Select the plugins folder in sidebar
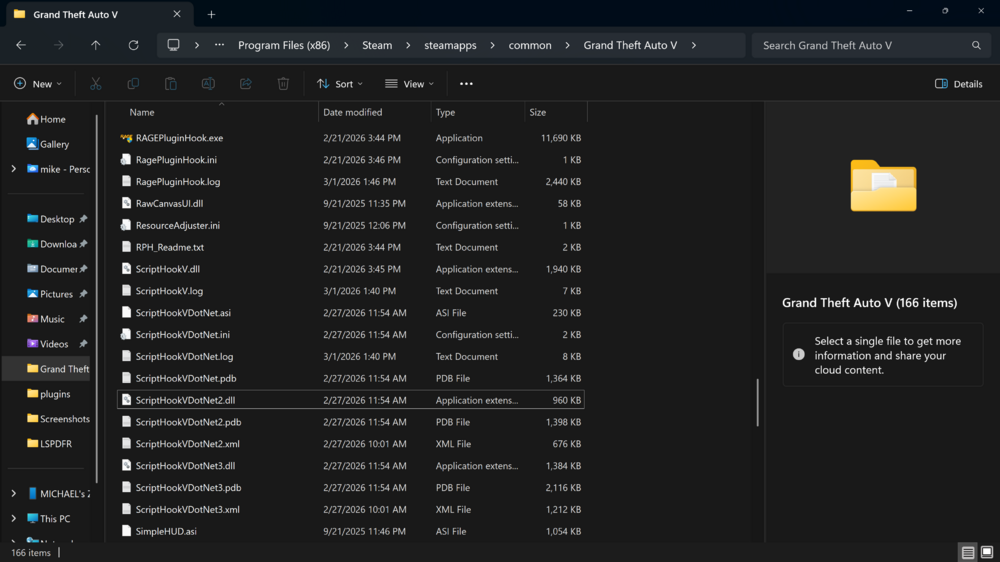The image size is (1000, 562). [48, 394]
